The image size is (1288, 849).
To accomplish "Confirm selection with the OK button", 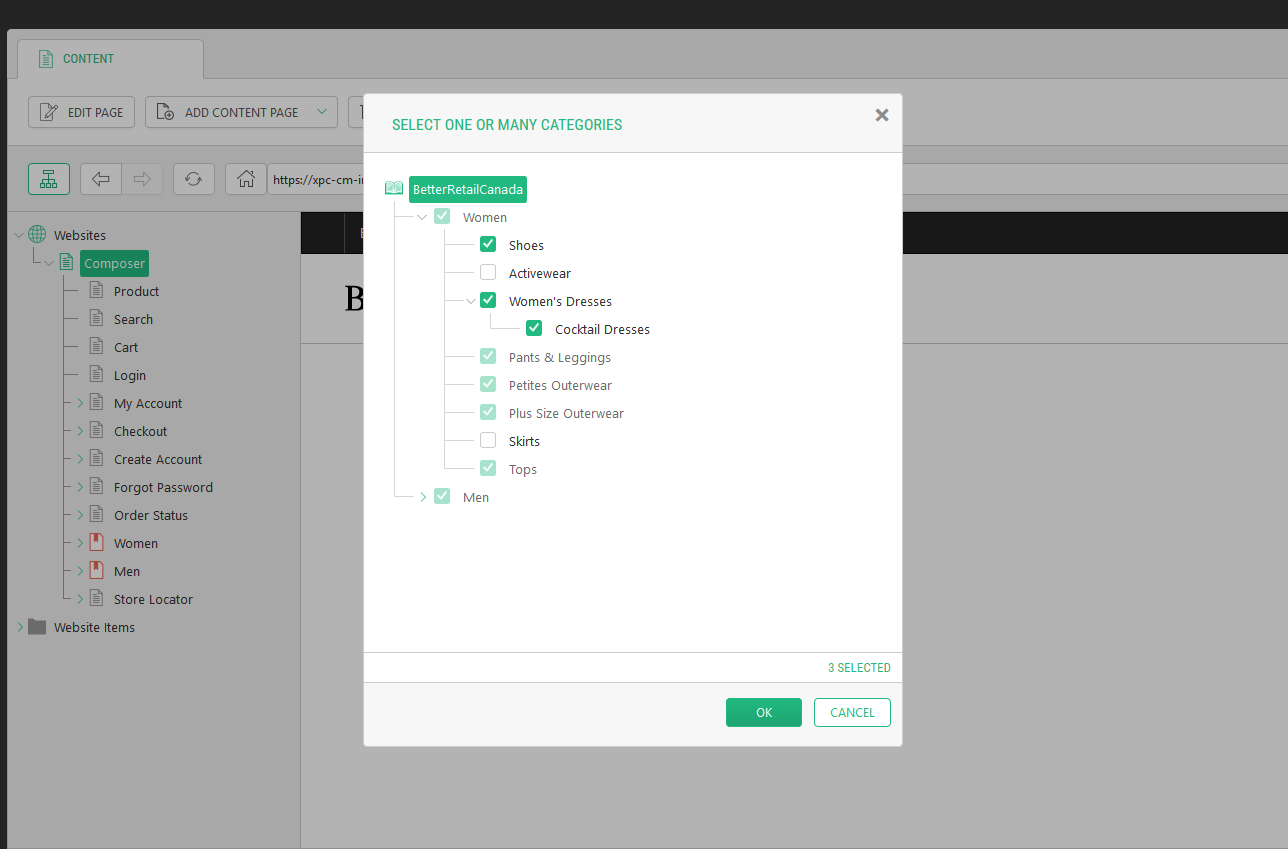I will coord(763,712).
